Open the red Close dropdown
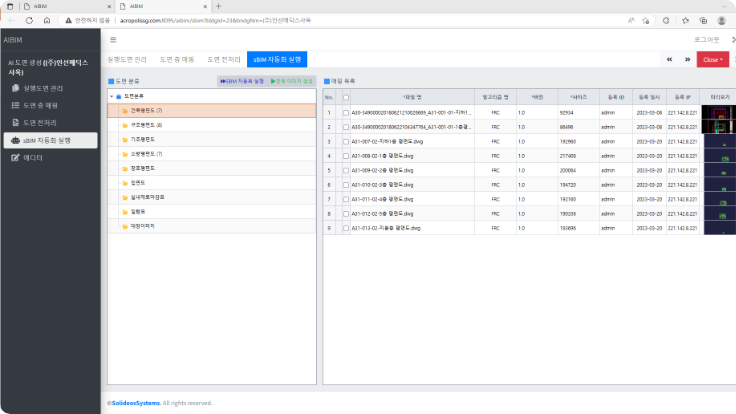 coord(712,59)
